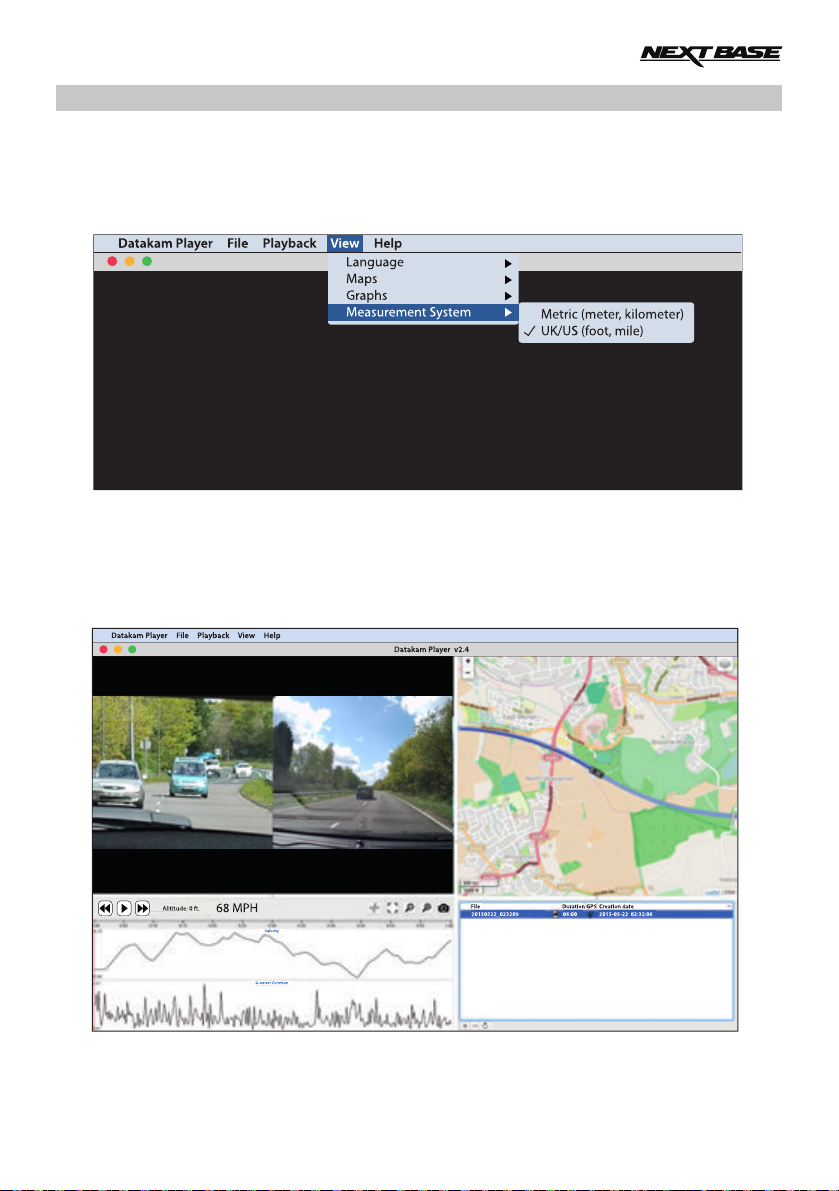The image size is (839, 1191).
Task: Click the minus icon below the file list
Action: click(475, 1026)
